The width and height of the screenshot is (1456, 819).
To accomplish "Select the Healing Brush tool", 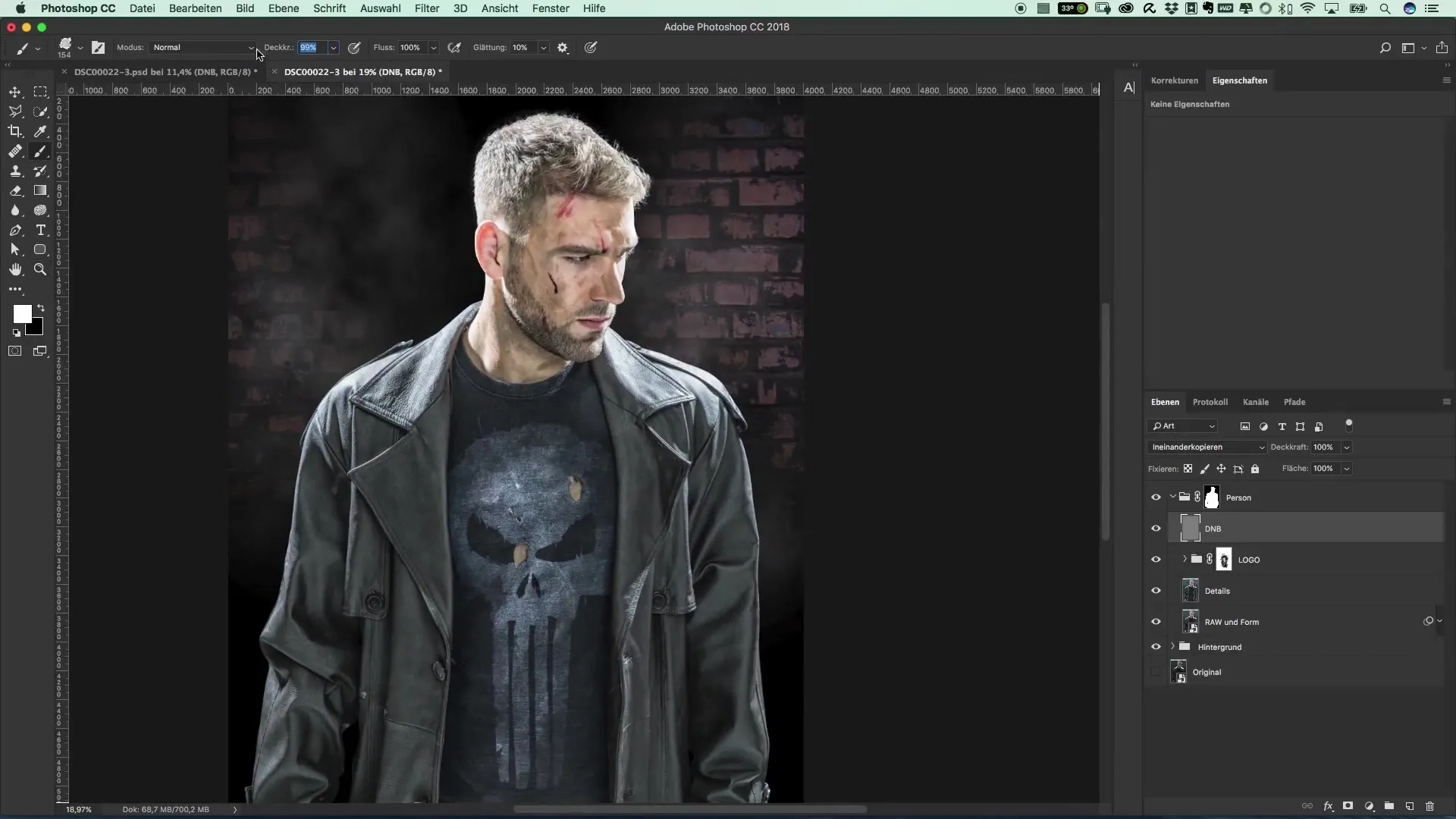I will [15, 151].
